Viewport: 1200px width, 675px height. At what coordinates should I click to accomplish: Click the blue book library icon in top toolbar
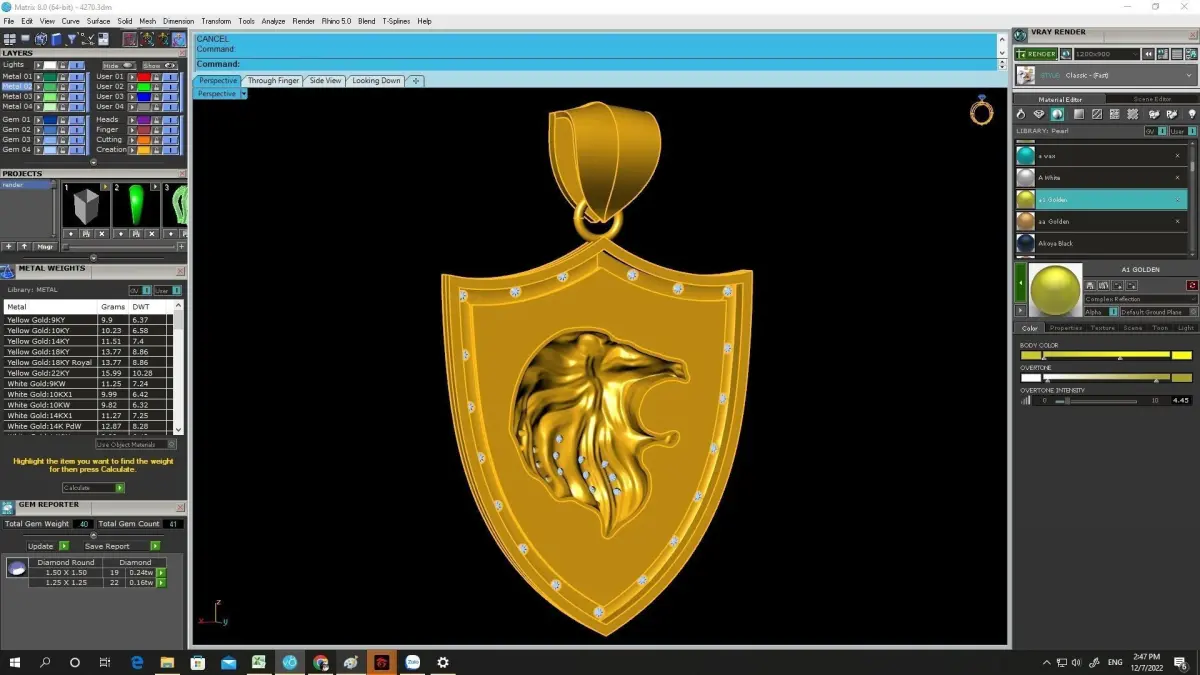click(56, 39)
